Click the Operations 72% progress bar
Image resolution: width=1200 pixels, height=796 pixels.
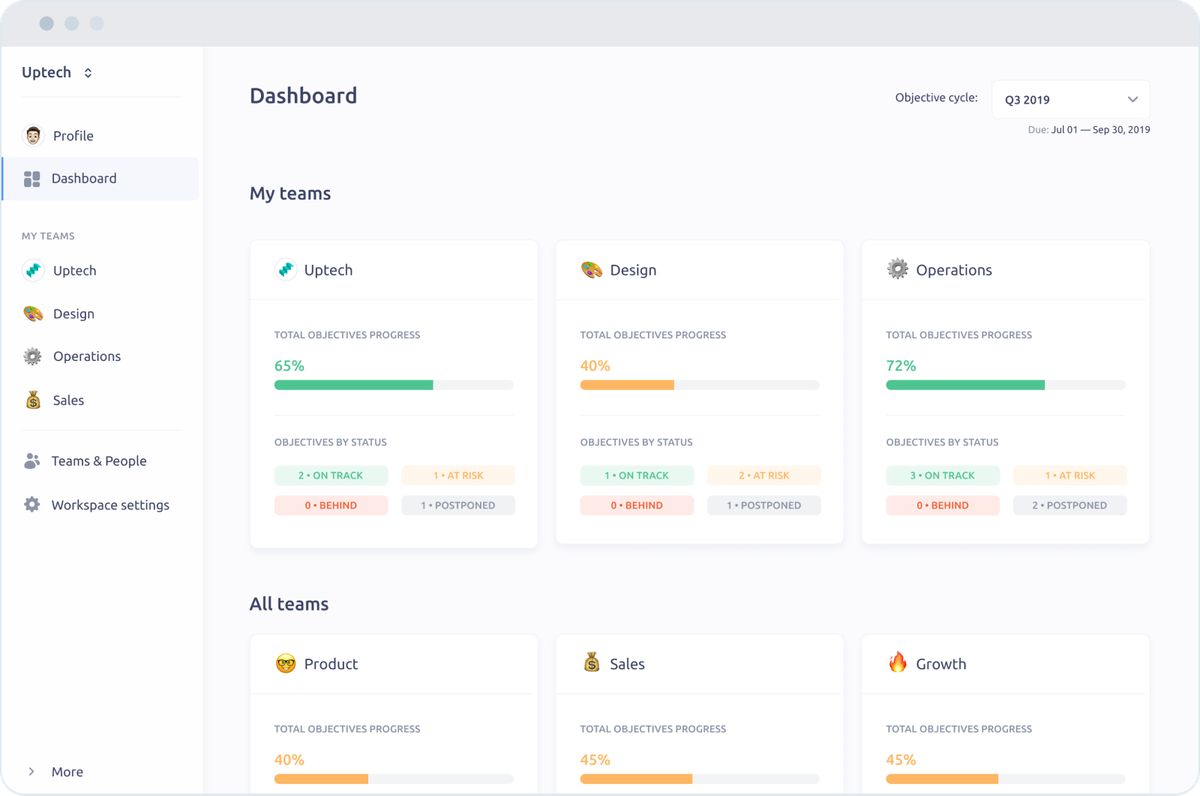coord(1005,385)
